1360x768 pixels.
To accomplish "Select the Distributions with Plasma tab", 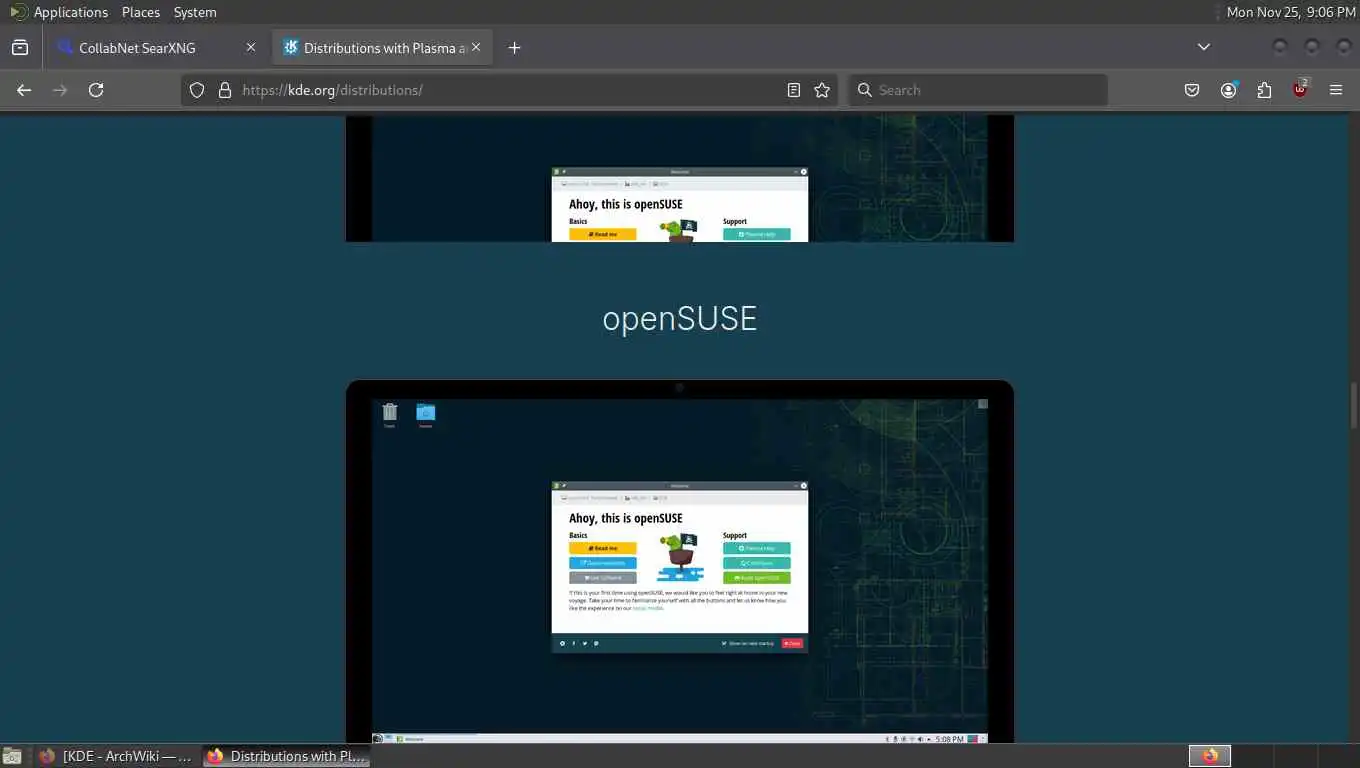I will [x=382, y=47].
